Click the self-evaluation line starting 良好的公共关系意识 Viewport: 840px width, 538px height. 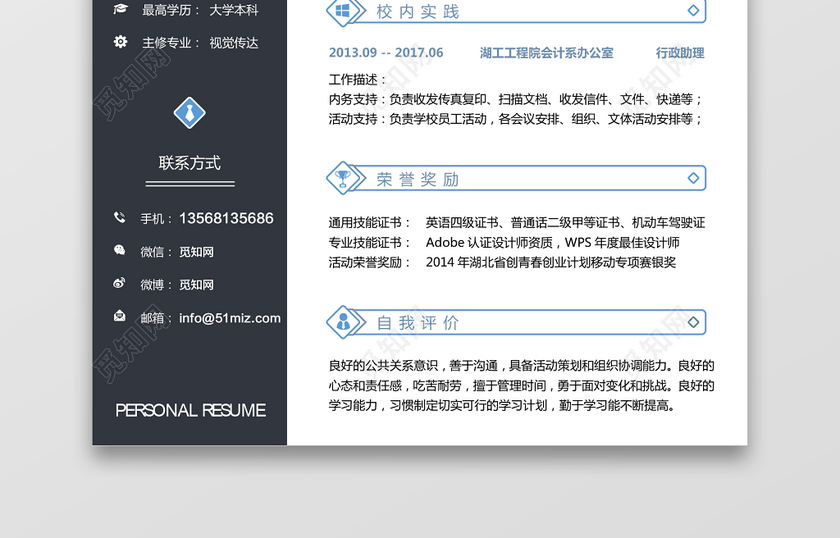(x=521, y=366)
